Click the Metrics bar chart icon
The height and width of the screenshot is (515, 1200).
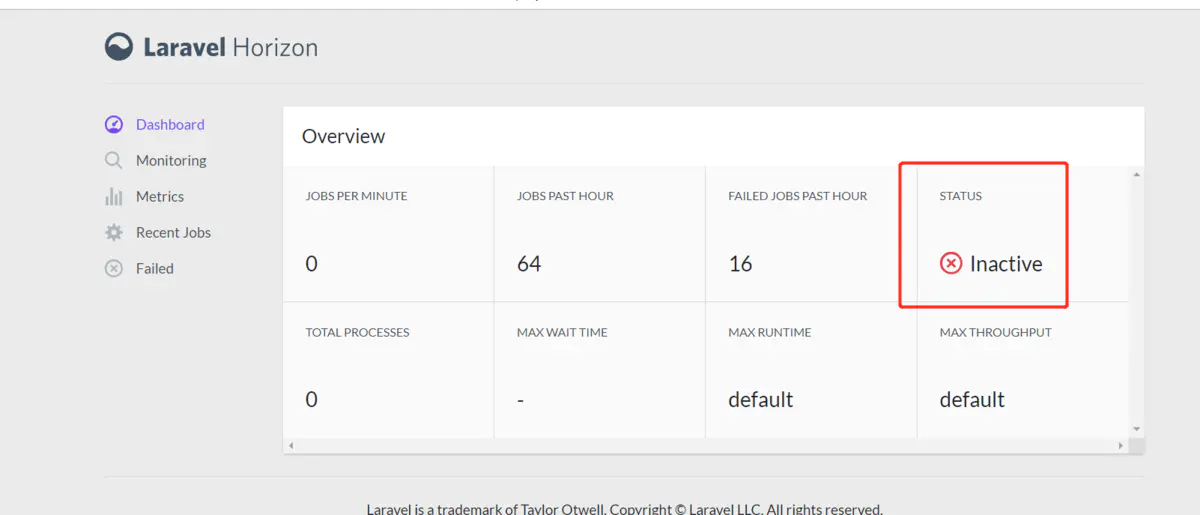114,196
